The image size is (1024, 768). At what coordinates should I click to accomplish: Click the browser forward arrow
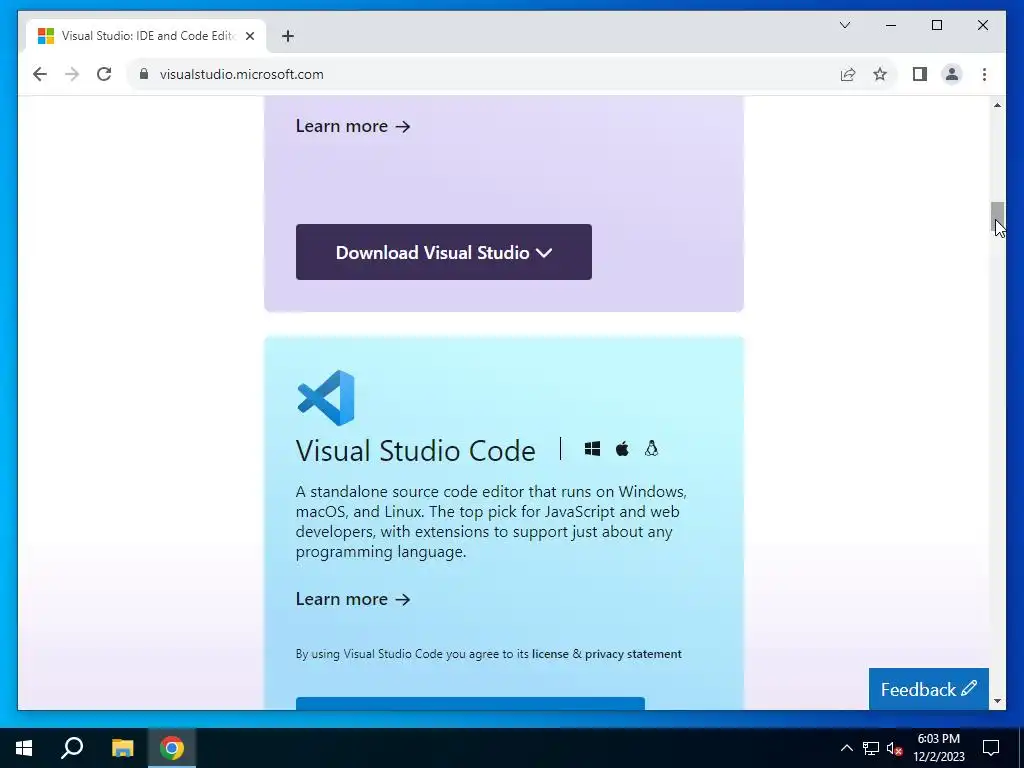coord(72,74)
